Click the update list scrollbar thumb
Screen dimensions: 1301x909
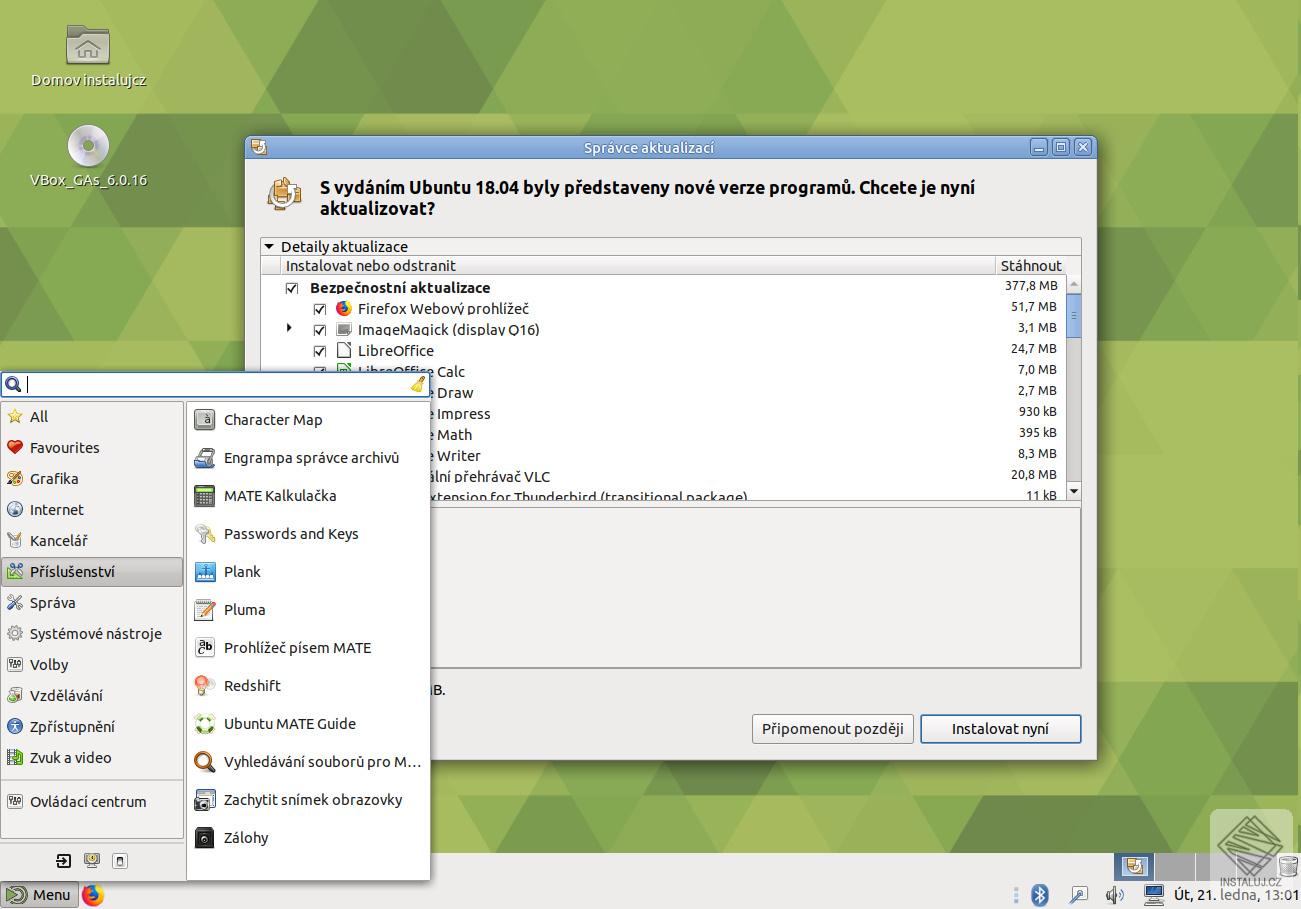pos(1074,316)
